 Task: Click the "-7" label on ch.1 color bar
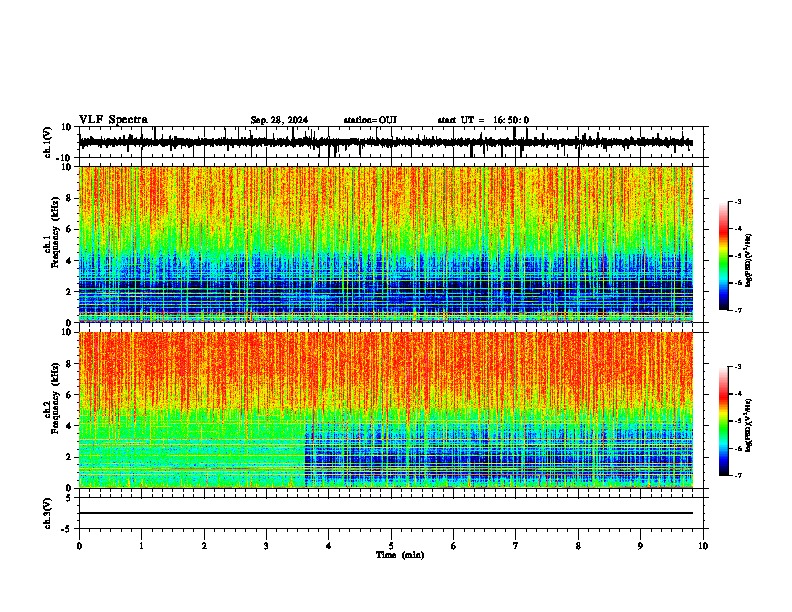pyautogui.click(x=738, y=310)
